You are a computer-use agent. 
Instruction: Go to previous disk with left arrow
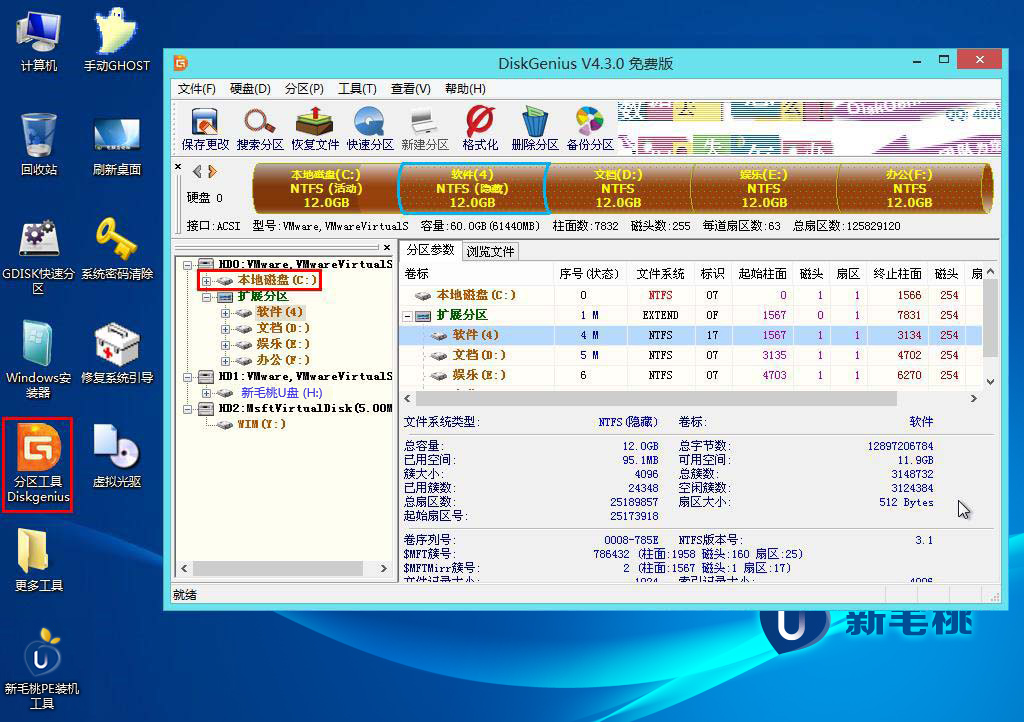click(197, 172)
